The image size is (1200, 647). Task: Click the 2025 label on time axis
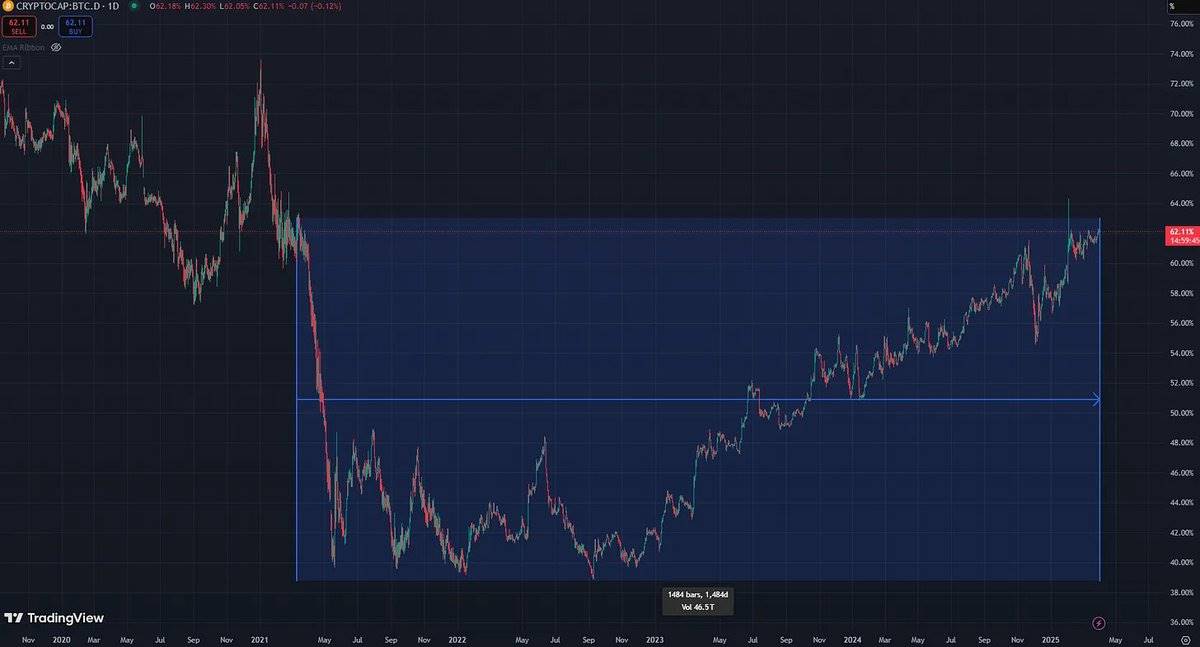(1050, 638)
